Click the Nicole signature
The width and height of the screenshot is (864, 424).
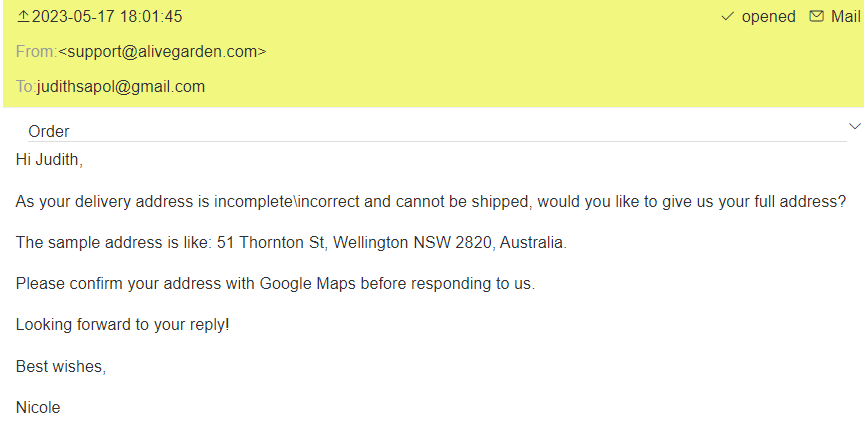(x=38, y=407)
